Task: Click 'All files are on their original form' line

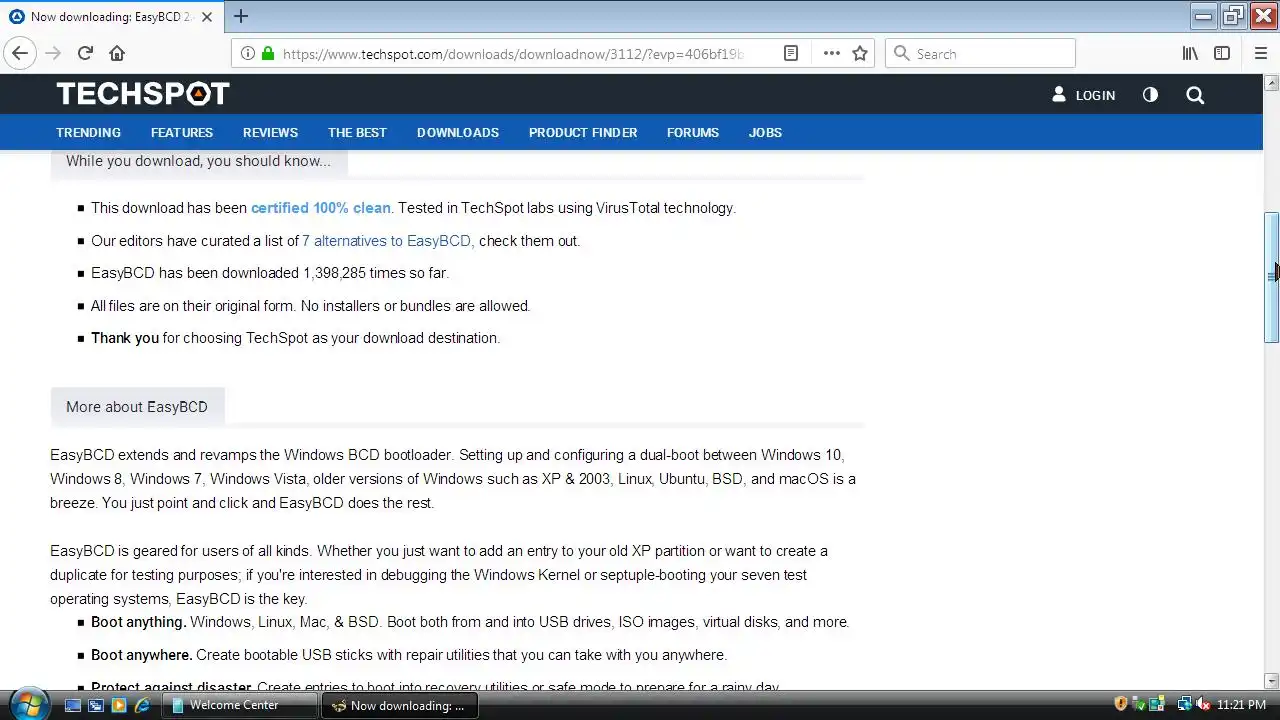Action: (310, 306)
